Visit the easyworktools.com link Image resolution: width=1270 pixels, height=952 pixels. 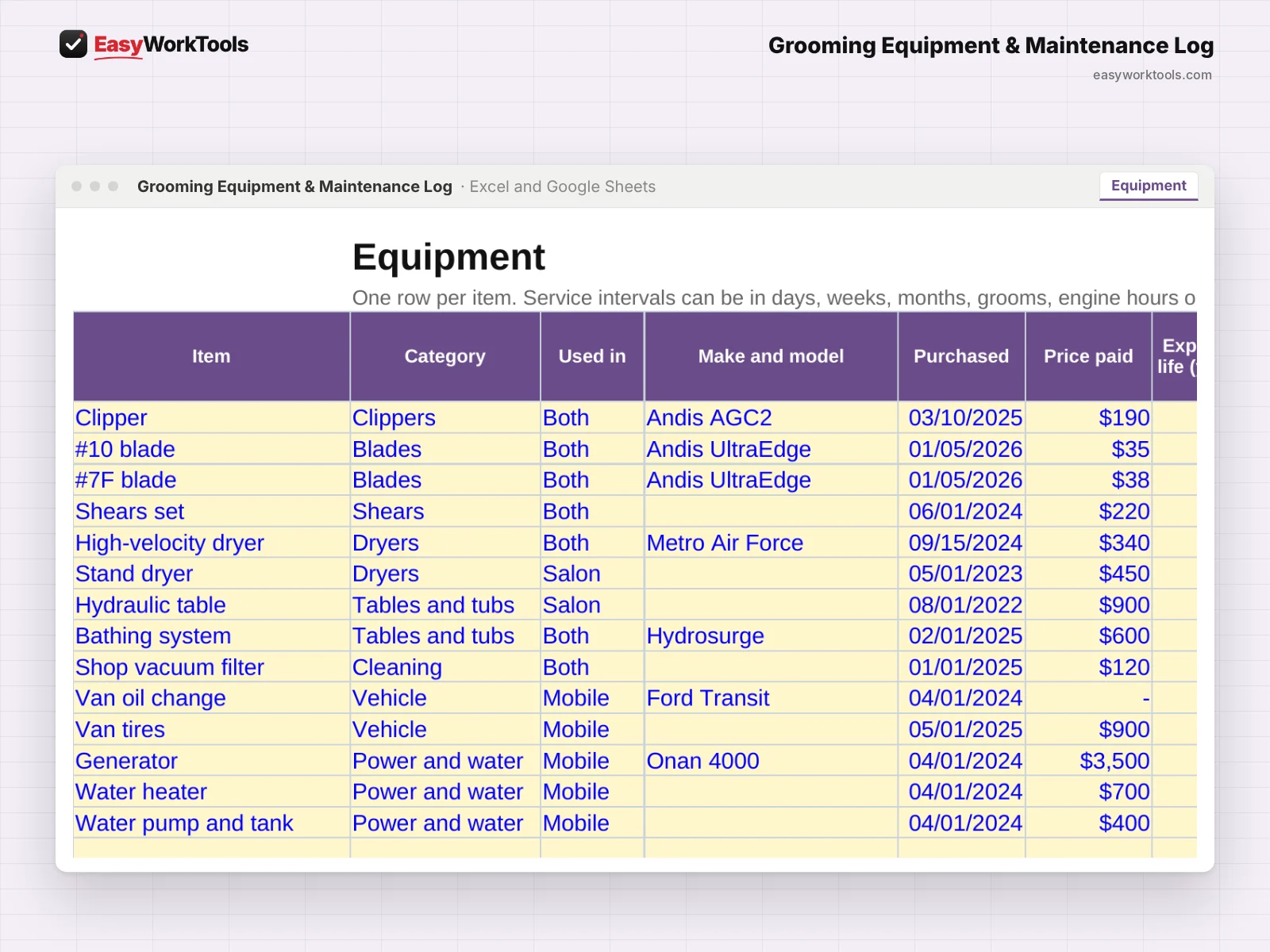[x=1152, y=75]
